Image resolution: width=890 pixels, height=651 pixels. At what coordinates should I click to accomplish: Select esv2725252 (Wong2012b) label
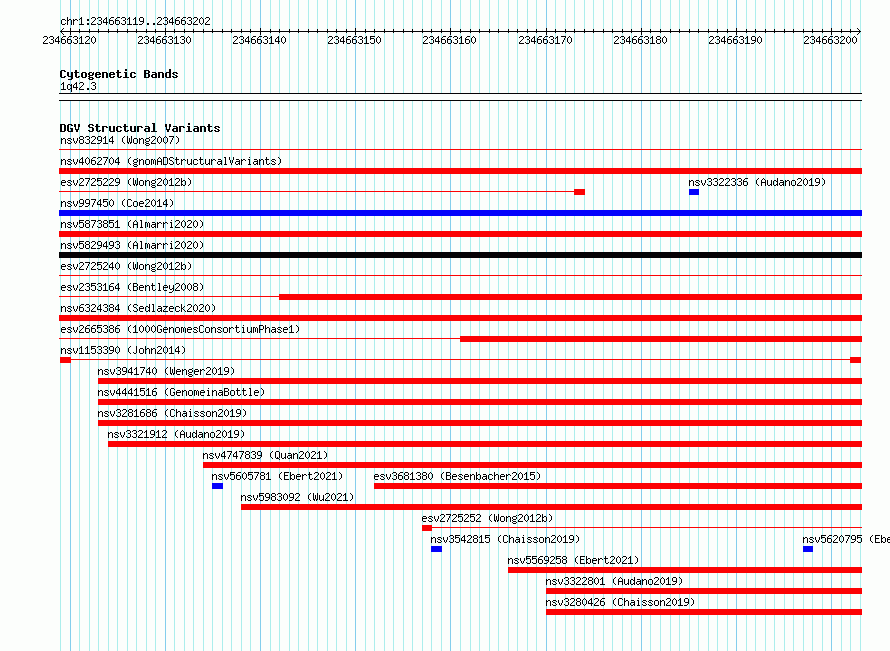click(487, 518)
